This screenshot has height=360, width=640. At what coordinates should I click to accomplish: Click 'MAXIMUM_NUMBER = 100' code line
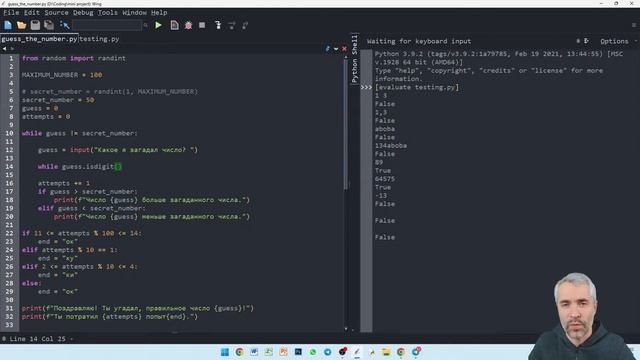[x=62, y=75]
